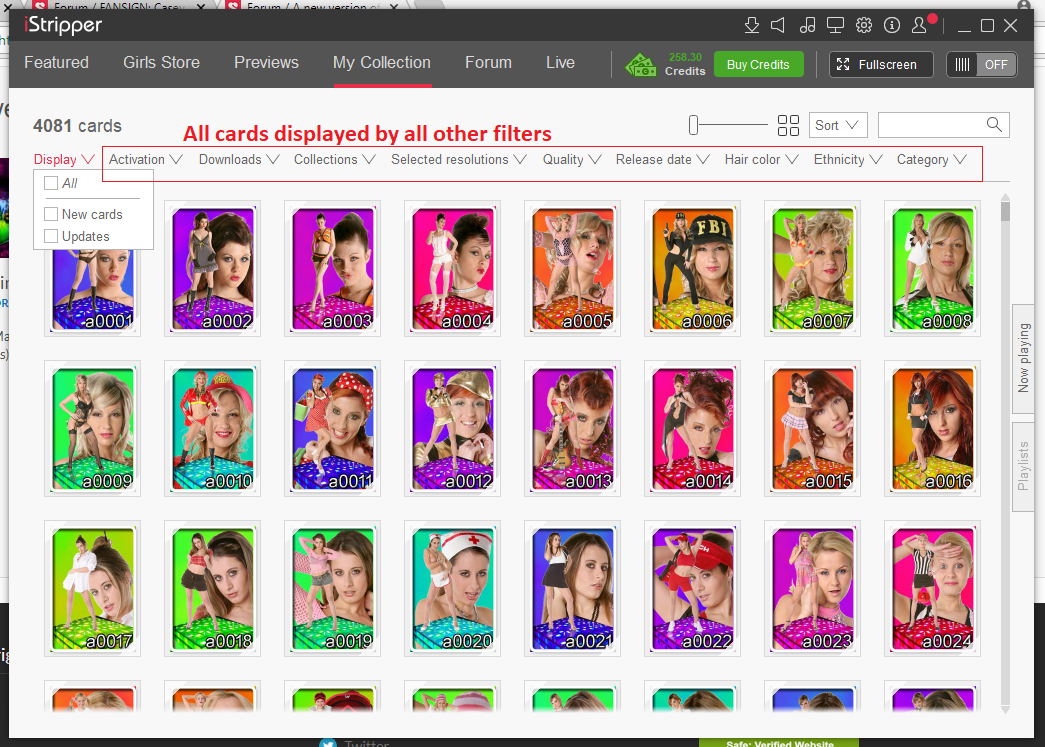Open the downloads icon in title bar
The width and height of the screenshot is (1045, 747).
[752, 25]
